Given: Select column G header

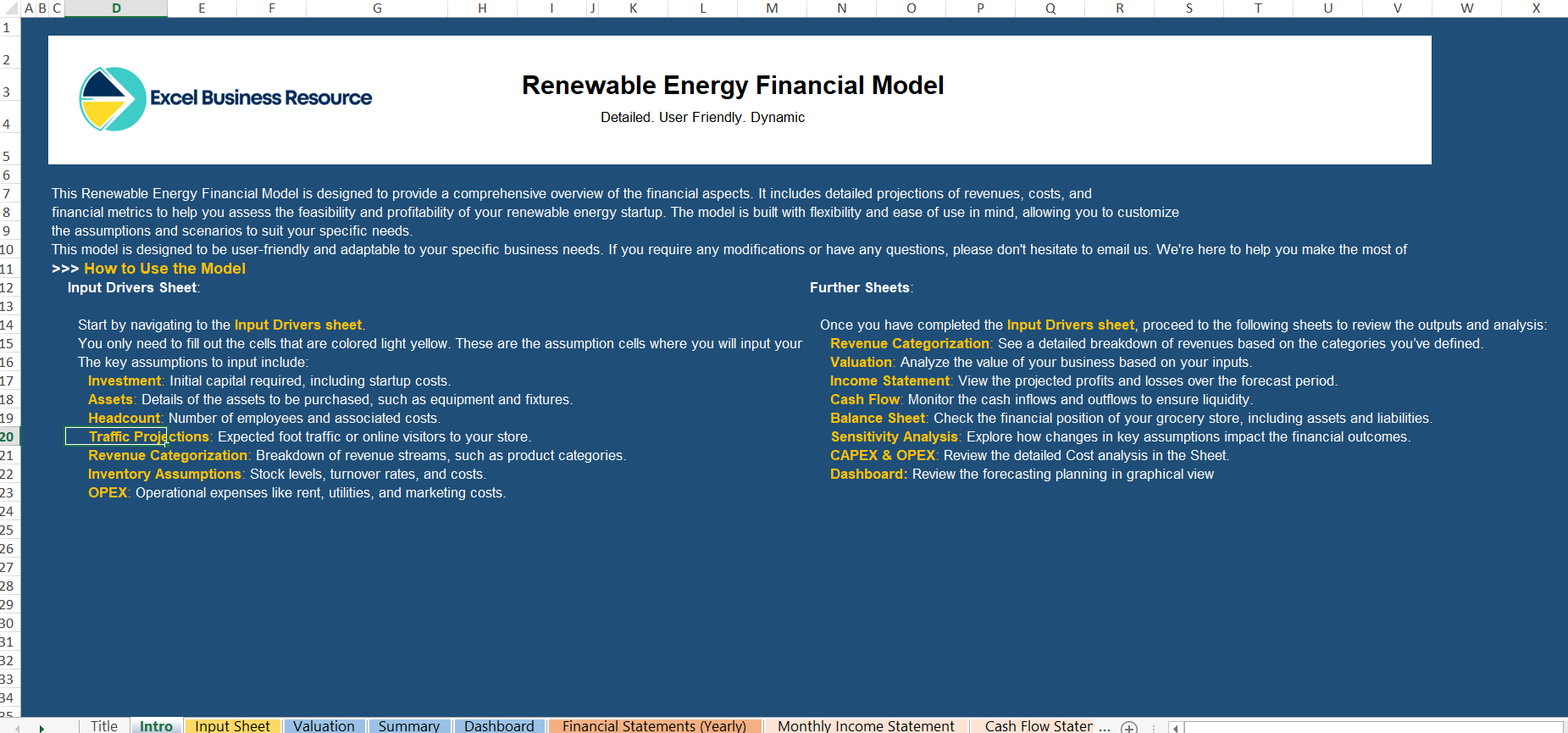Looking at the screenshot, I should coord(377,8).
